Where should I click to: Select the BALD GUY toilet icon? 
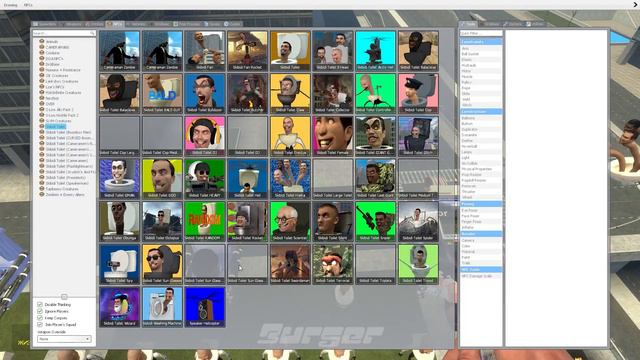[x=162, y=93]
